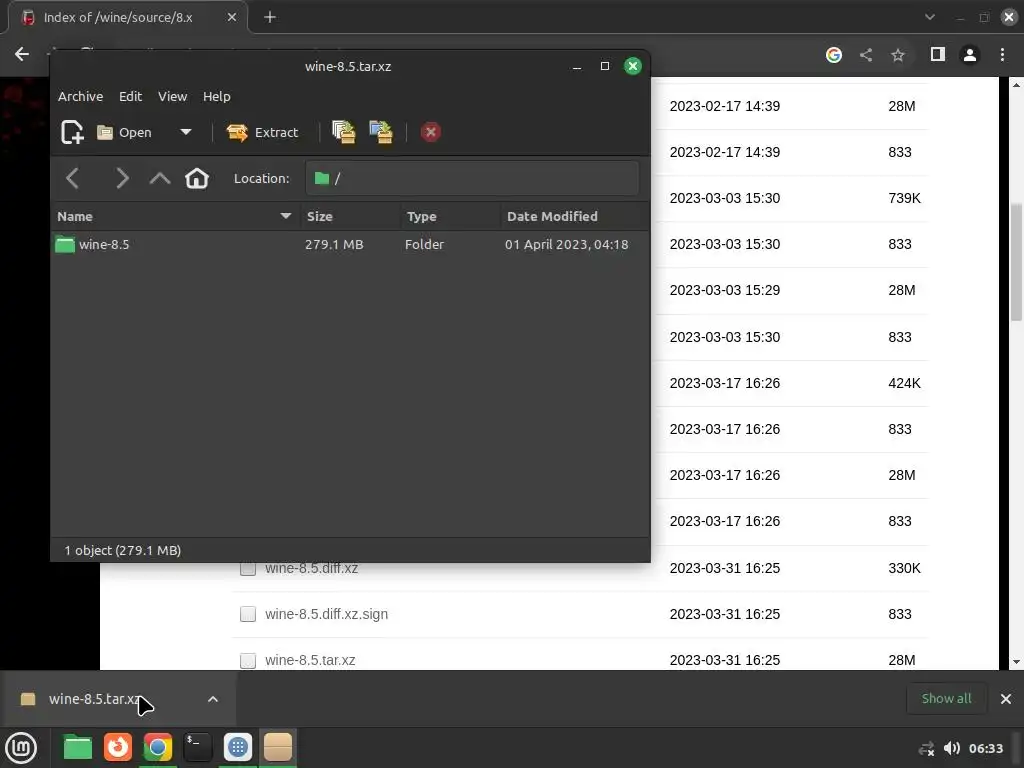1024x768 pixels.
Task: Tick the wine-8.5.diff.xz.sign checkbox
Action: [x=248, y=614]
